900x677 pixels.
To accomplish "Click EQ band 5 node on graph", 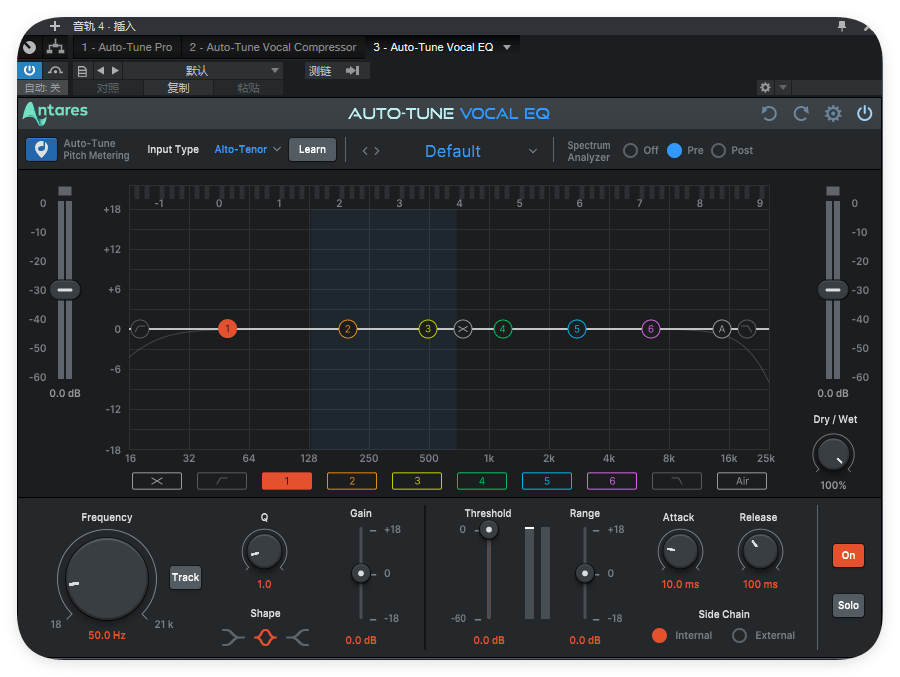I will pyautogui.click(x=577, y=329).
